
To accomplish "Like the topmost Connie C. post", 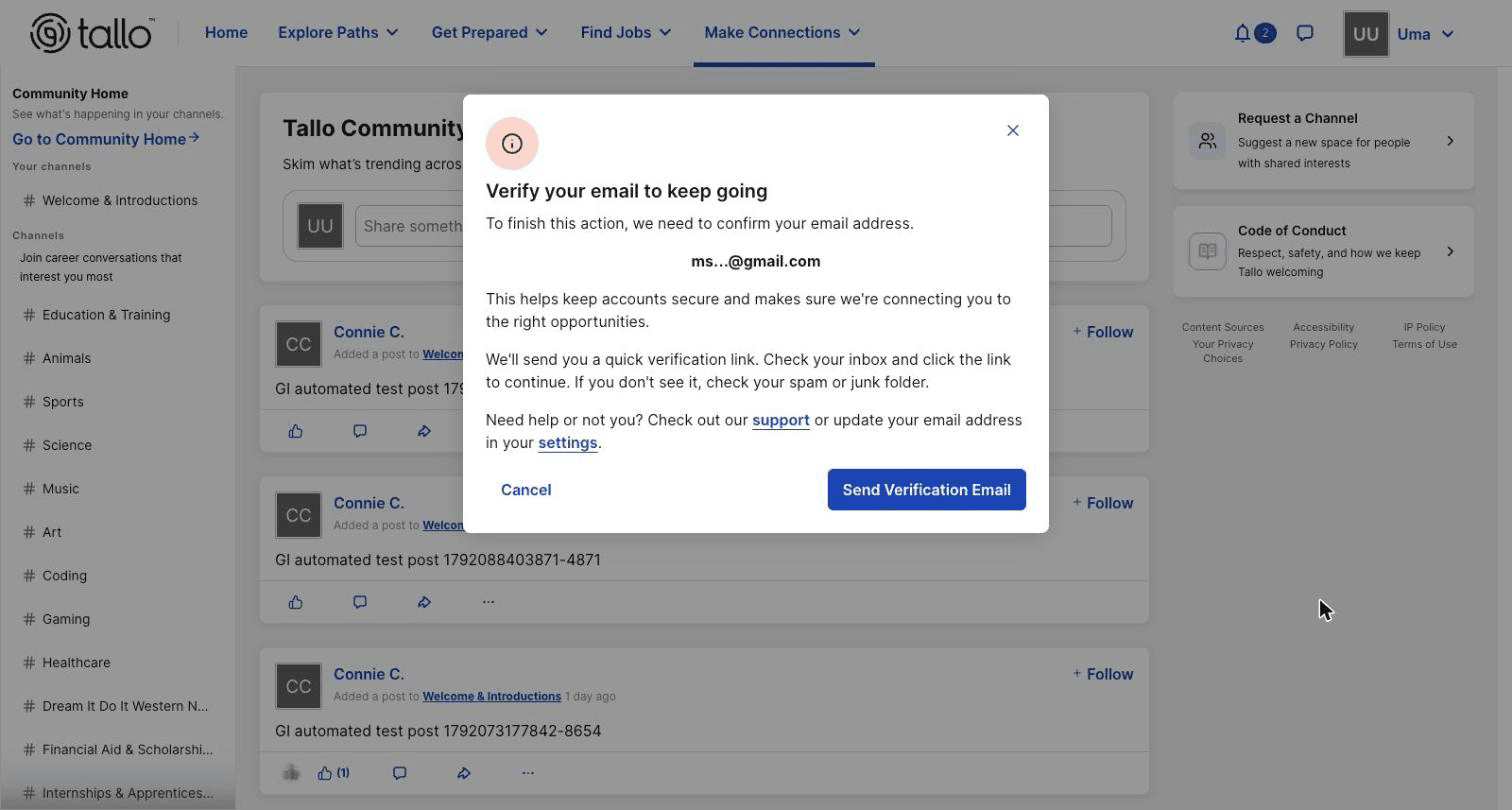I will coord(296,431).
